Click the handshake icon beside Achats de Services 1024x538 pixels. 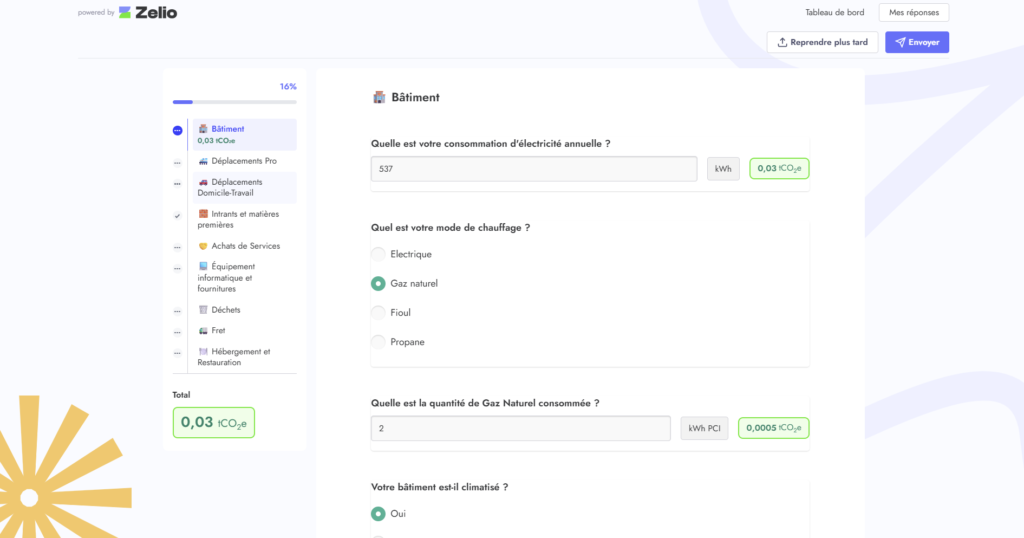tap(203, 246)
